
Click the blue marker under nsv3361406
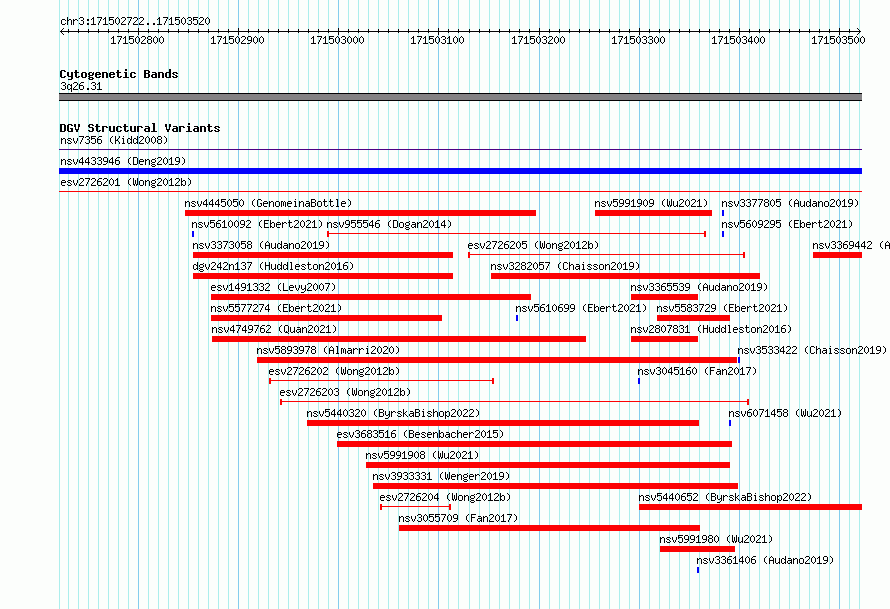tap(698, 570)
